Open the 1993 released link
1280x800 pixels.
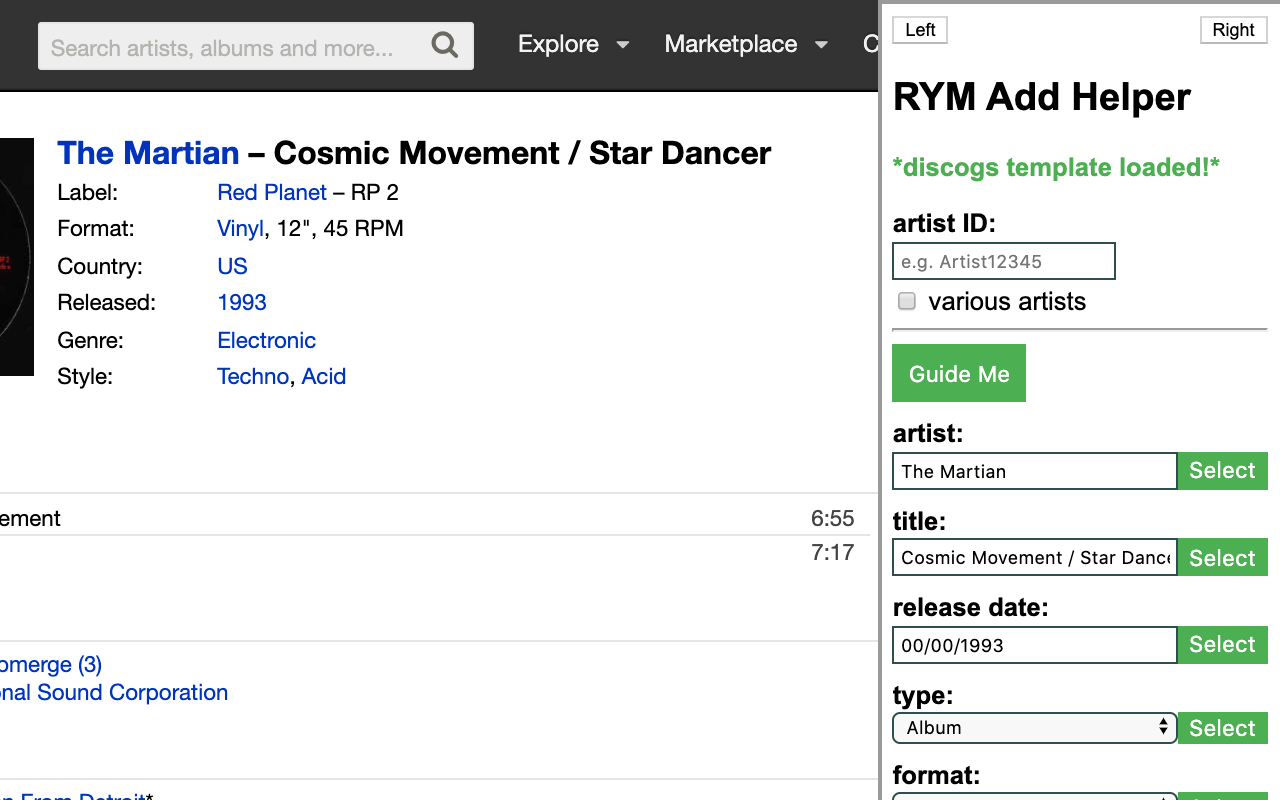[x=242, y=302]
